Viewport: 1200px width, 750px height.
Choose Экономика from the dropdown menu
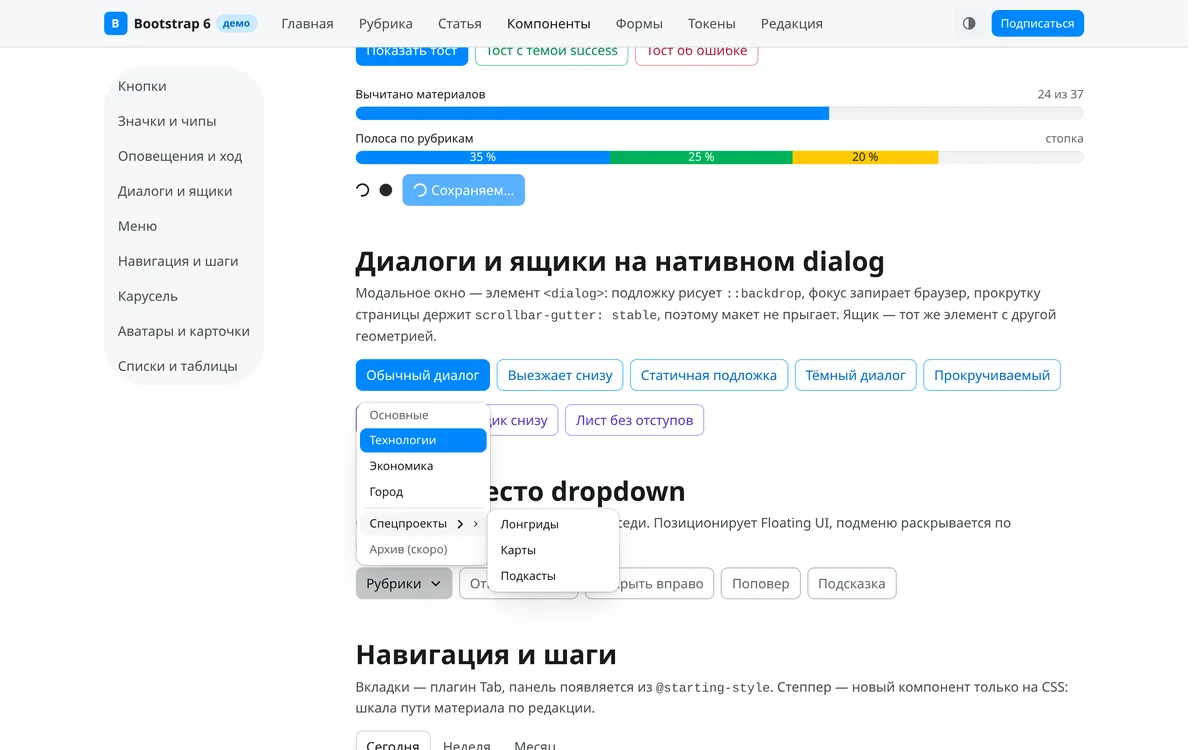point(423,466)
